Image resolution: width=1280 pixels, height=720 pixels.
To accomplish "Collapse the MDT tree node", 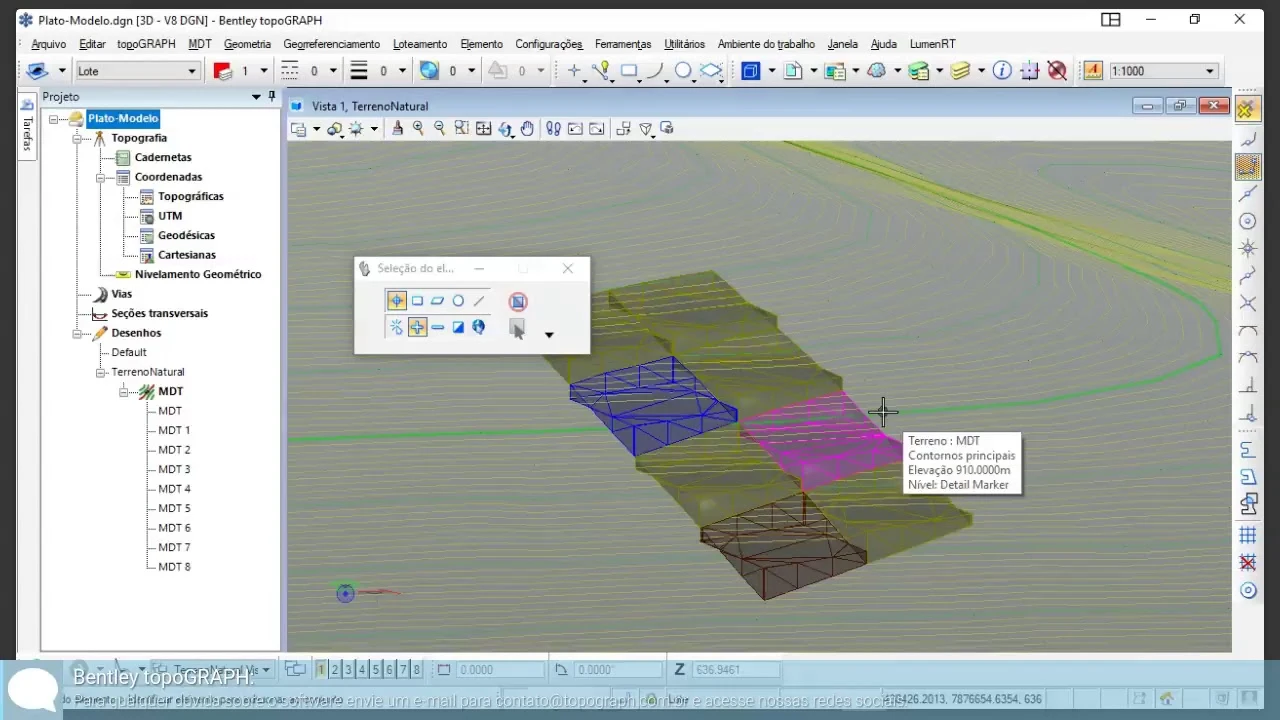I will (x=124, y=392).
